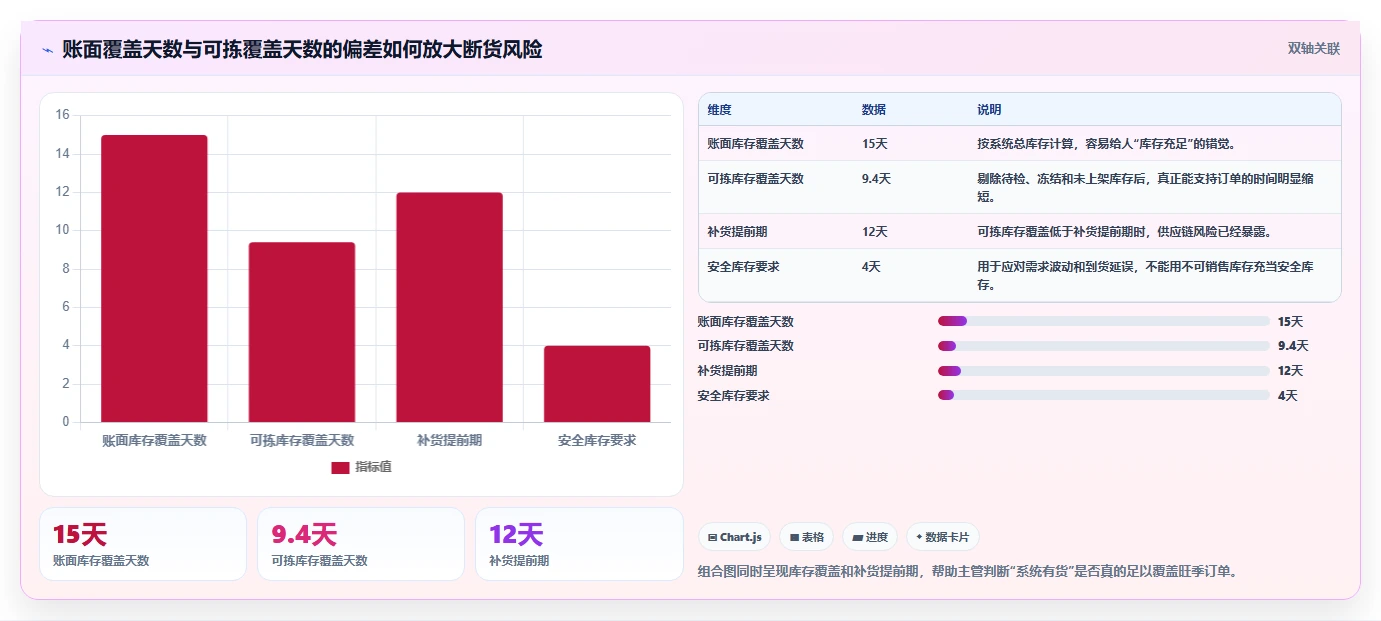Click the 9.4天 value in table
This screenshot has width=1381, height=621.
coord(876,179)
